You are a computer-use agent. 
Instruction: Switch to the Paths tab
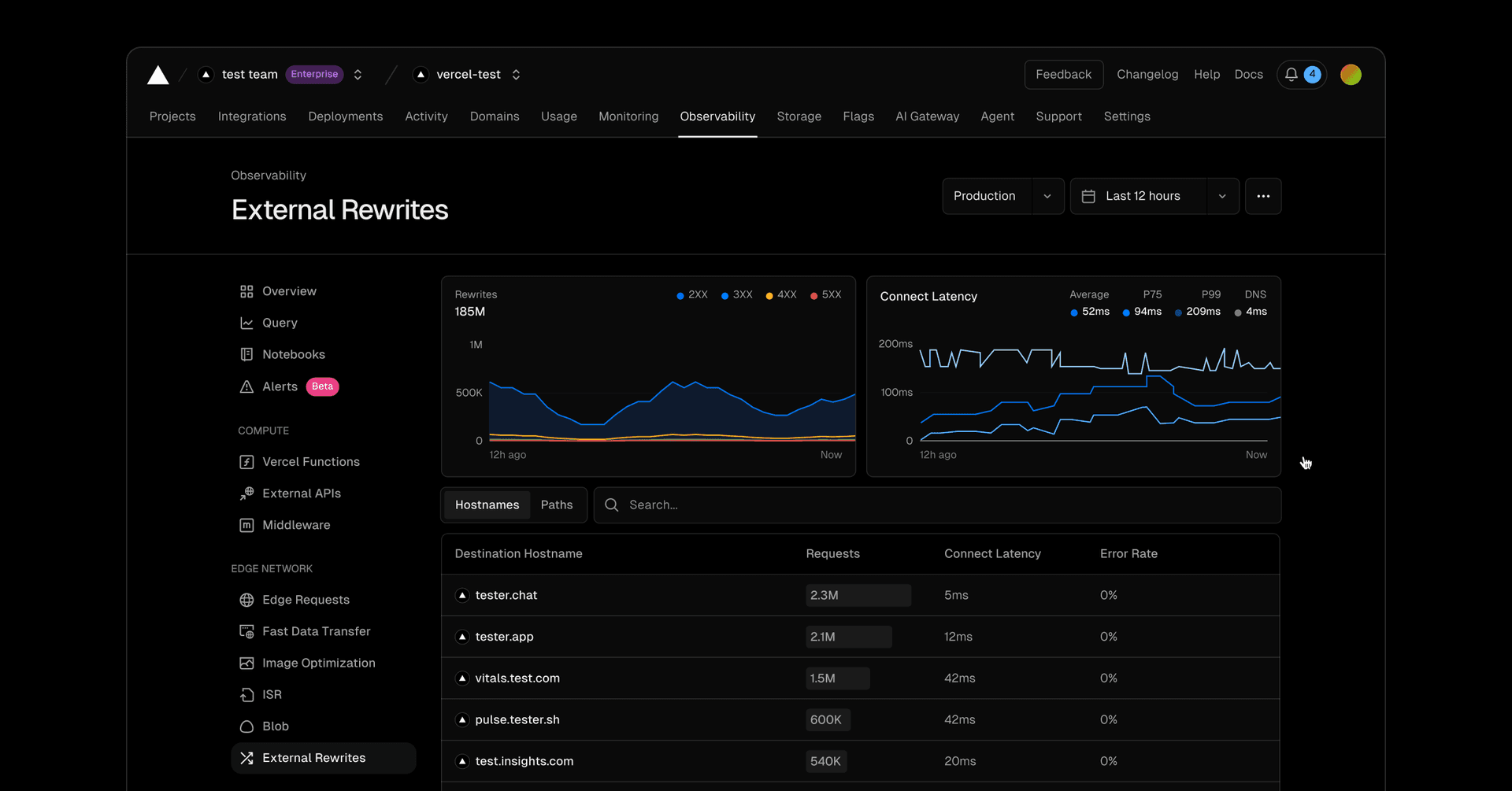557,505
